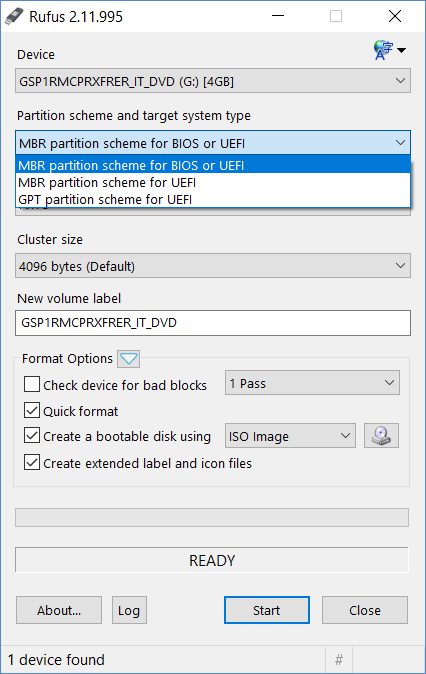This screenshot has height=674, width=426.
Task: Click the READY status field
Action: (212, 560)
